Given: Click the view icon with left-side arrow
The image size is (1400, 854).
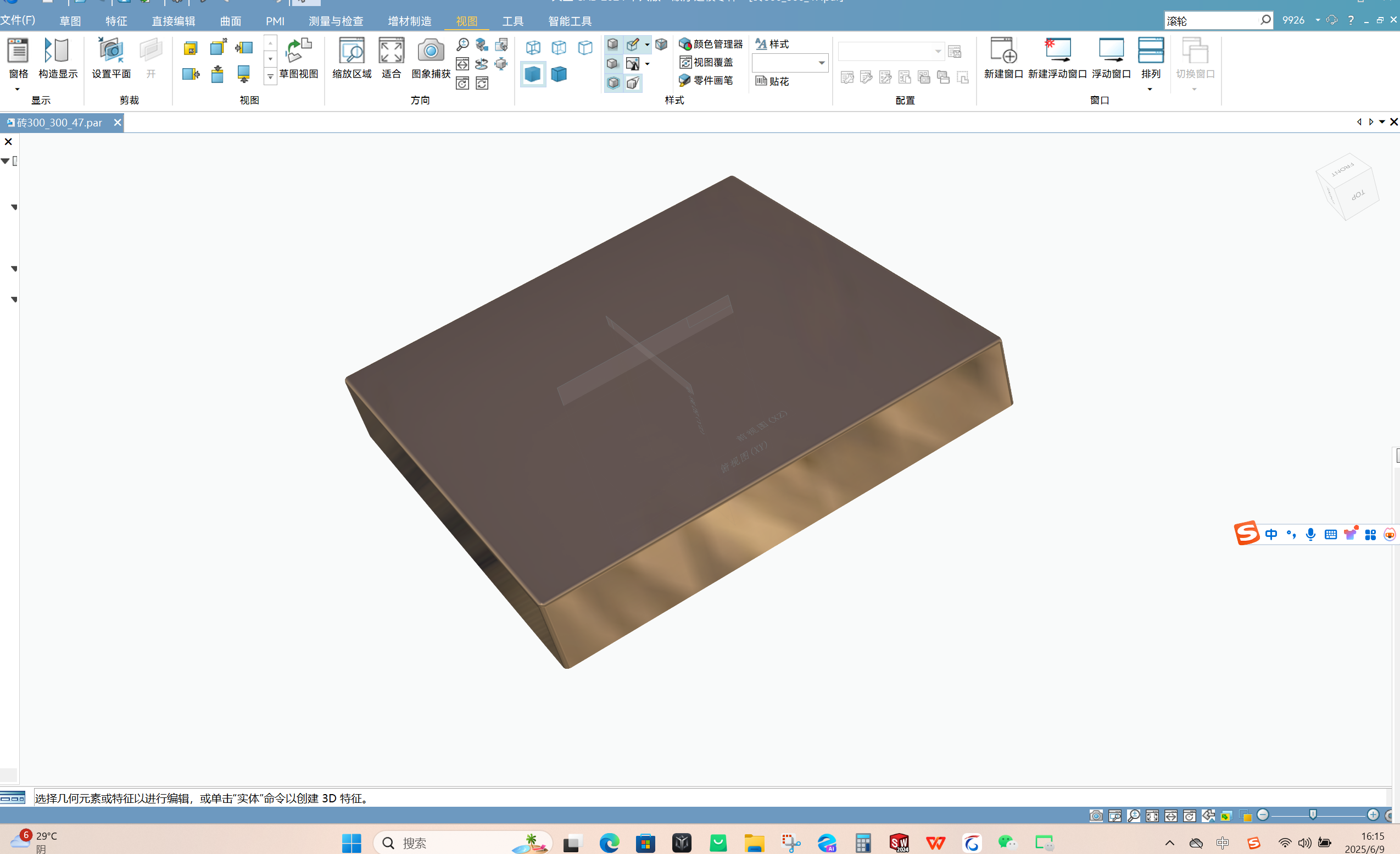Looking at the screenshot, I should 244,48.
